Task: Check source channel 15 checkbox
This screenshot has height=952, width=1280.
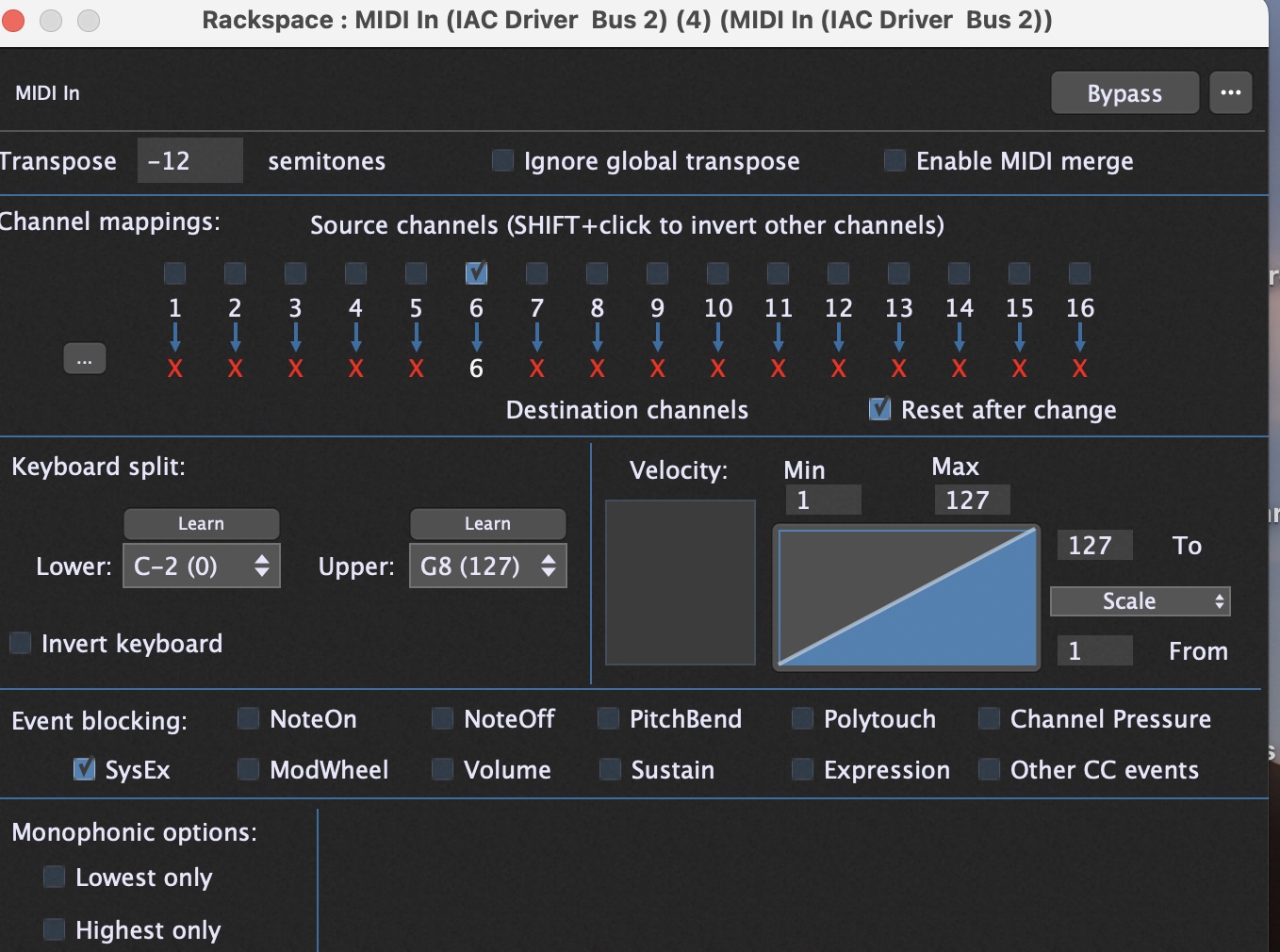Action: (1020, 273)
